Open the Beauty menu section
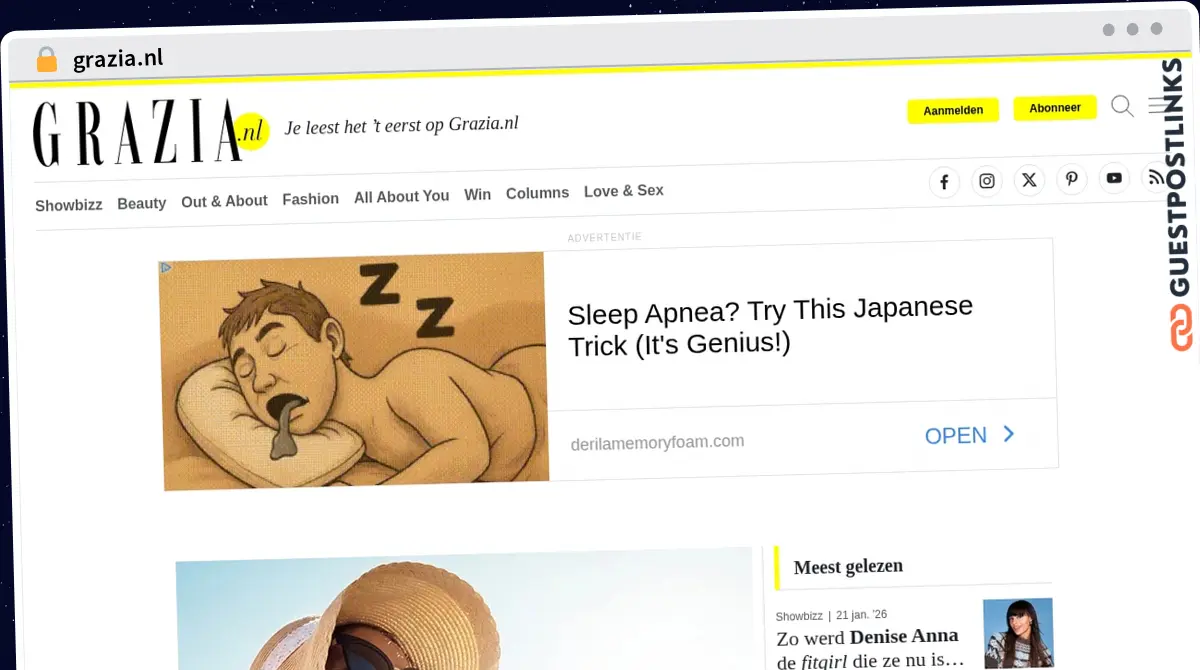 142,203
